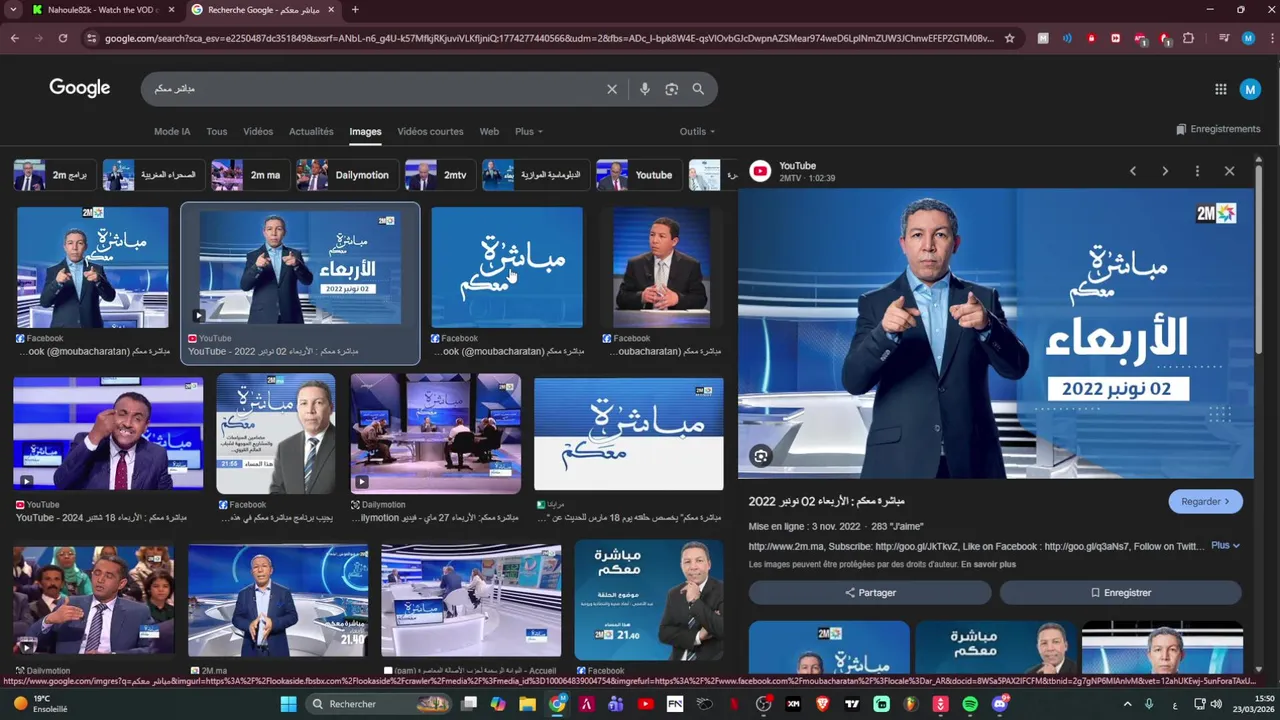Image resolution: width=1280 pixels, height=720 pixels.
Task: Go back in browser history
Action: click(x=15, y=38)
